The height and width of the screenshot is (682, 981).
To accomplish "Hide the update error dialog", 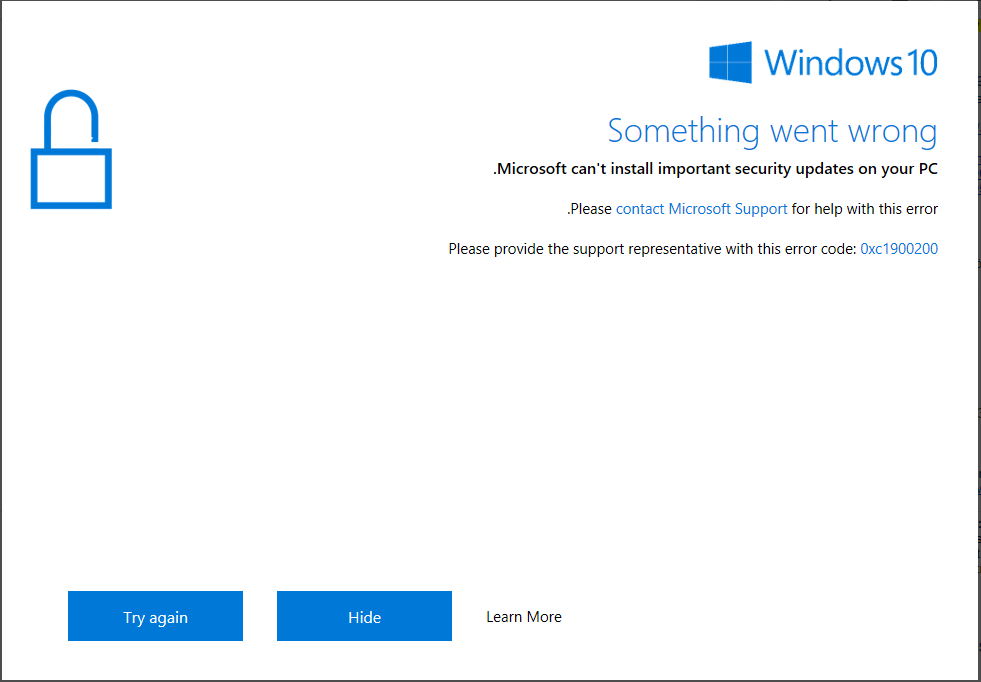I will (x=364, y=616).
